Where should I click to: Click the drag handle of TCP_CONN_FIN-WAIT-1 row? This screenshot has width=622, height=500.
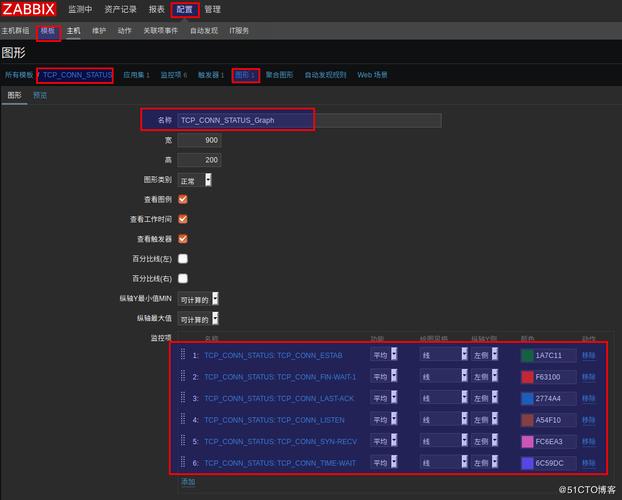point(183,376)
